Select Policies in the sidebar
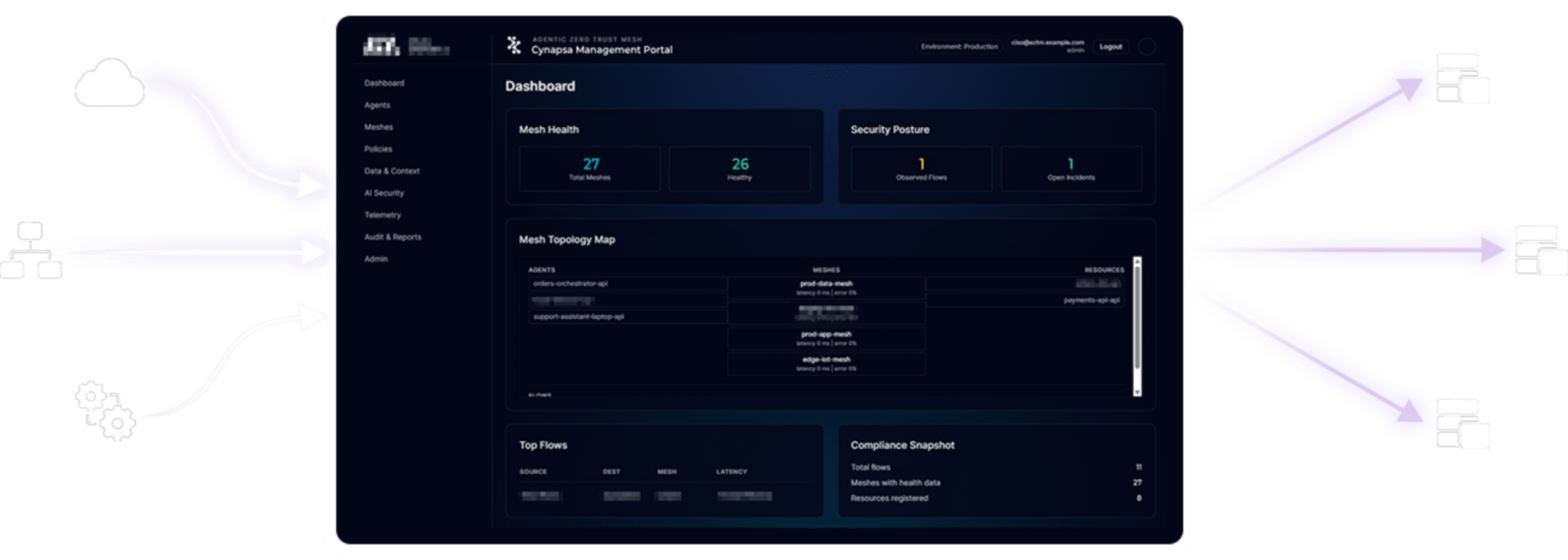Viewport: 1568px width, 560px height. click(378, 149)
